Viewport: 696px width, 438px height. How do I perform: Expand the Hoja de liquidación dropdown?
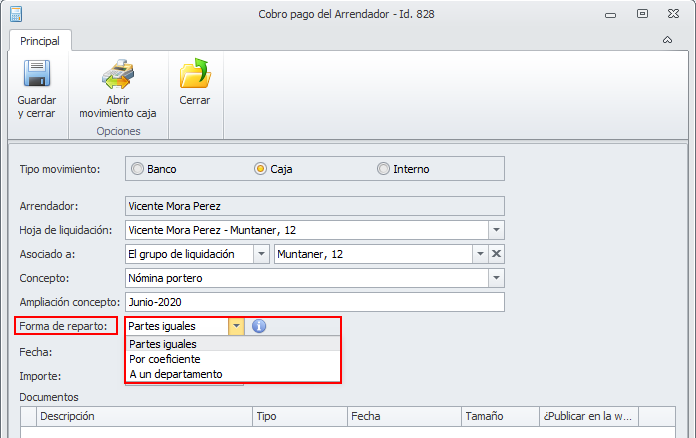[x=496, y=230]
